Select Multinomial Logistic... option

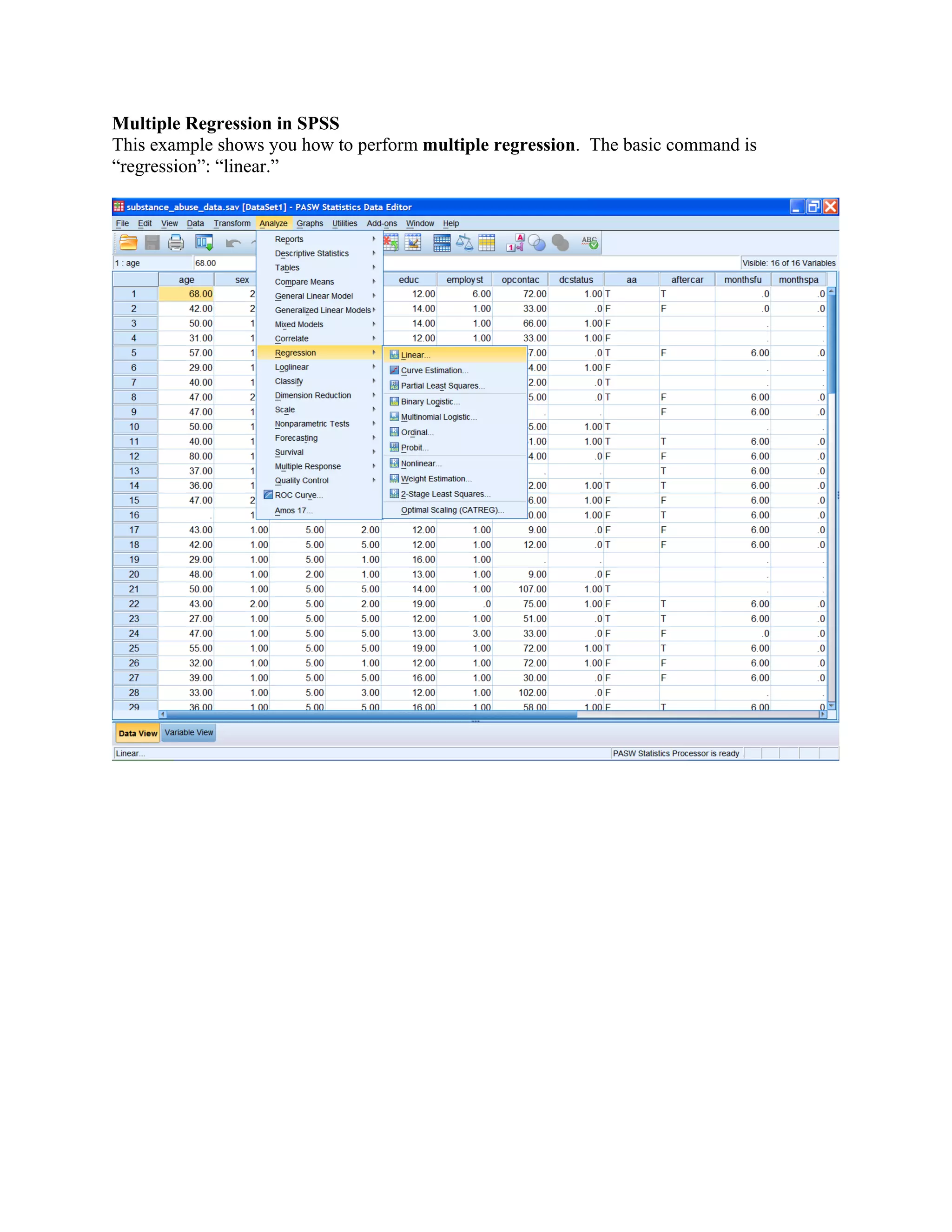click(x=455, y=417)
